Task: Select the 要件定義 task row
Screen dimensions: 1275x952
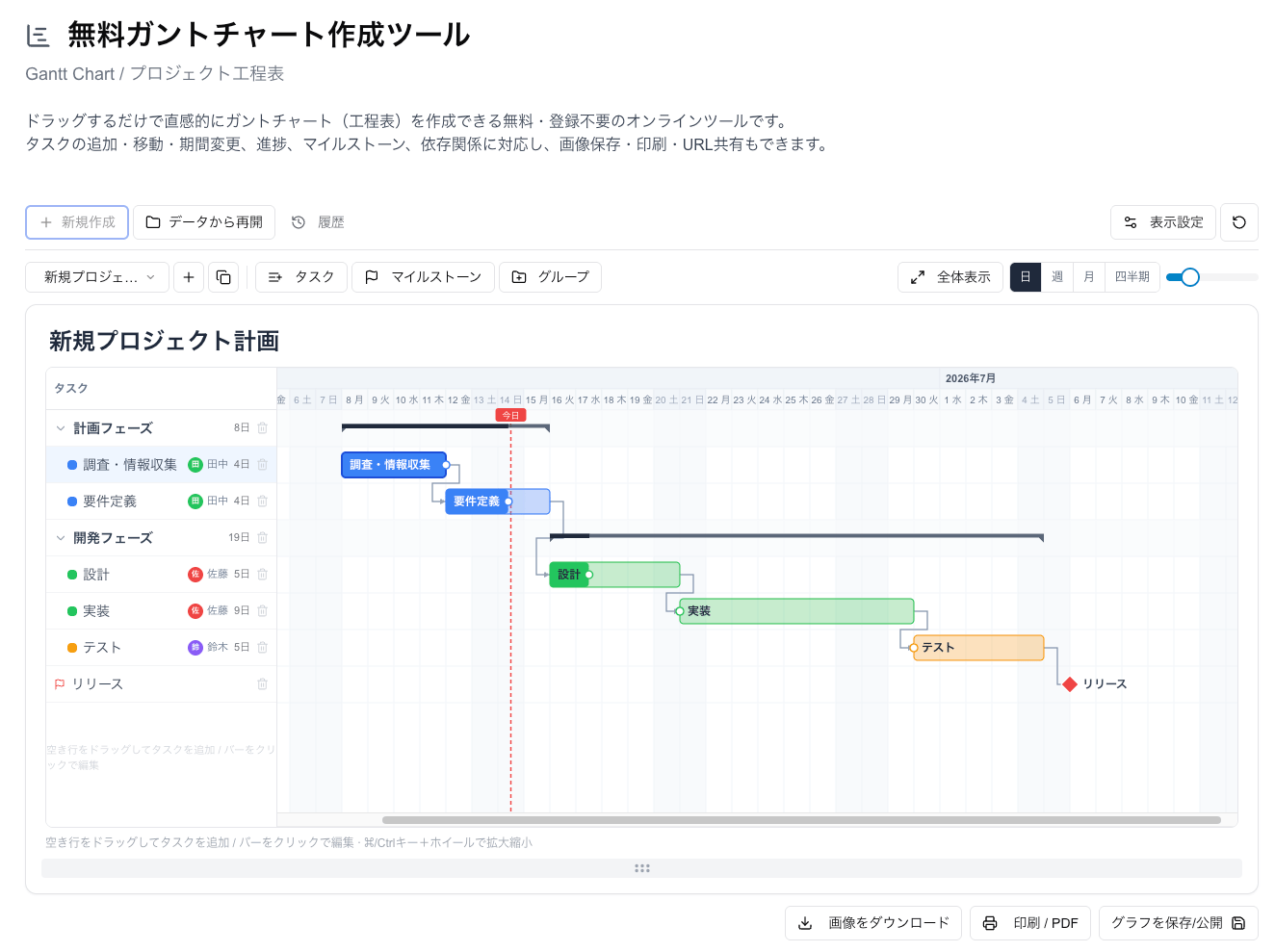Action: tap(161, 502)
